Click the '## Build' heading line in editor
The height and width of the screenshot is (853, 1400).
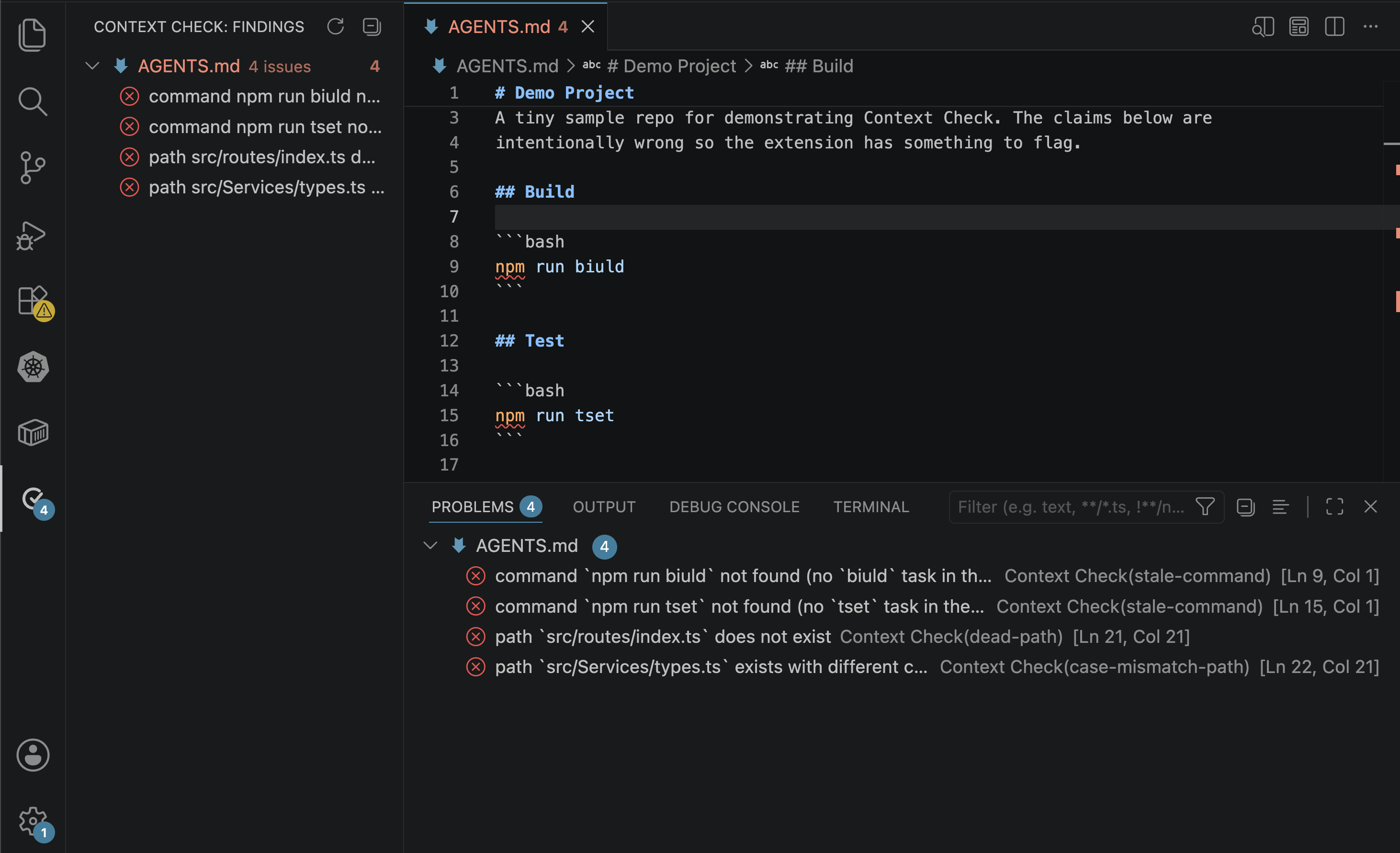point(534,192)
